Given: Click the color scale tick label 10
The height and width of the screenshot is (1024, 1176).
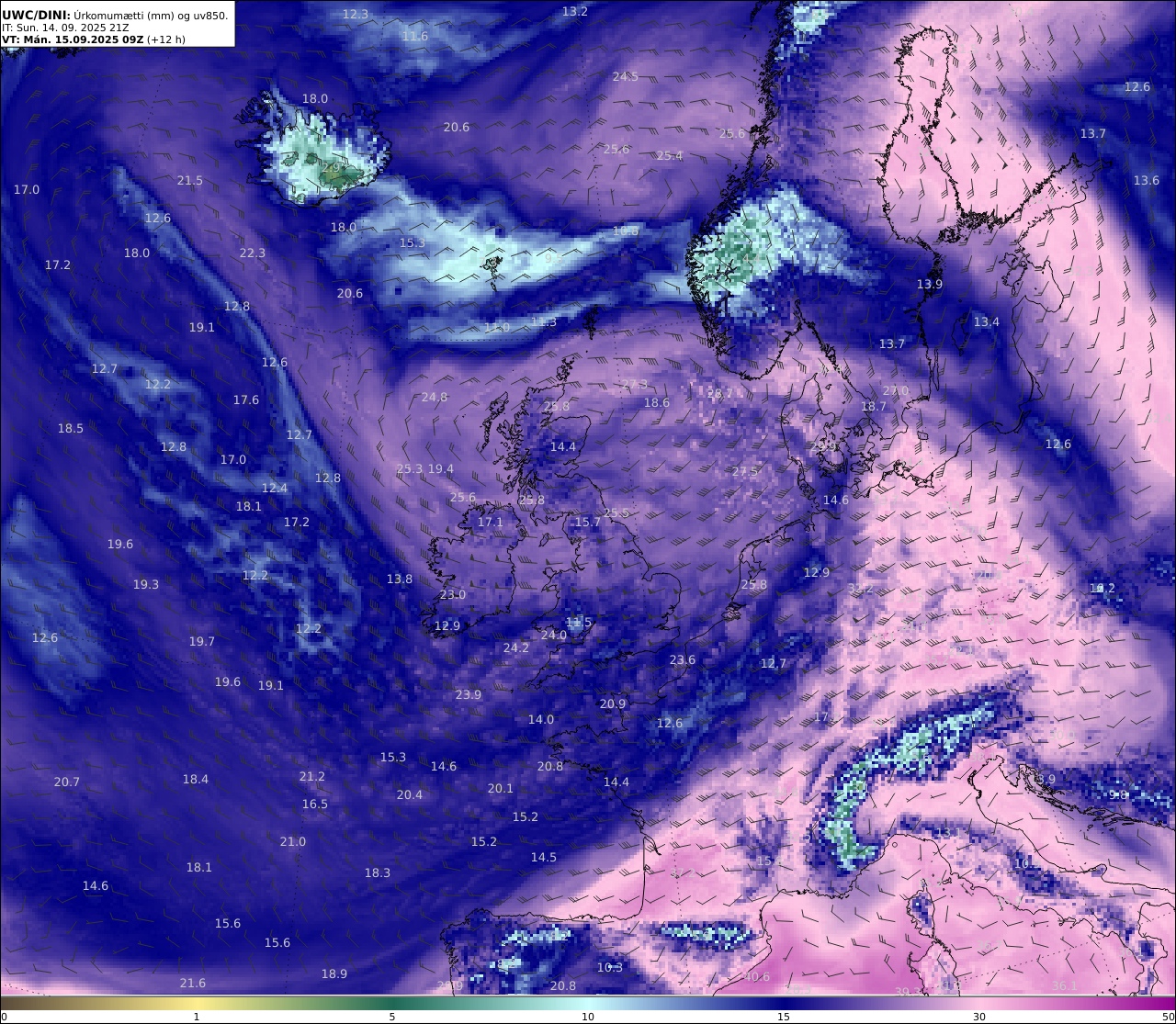Looking at the screenshot, I should [x=588, y=1017].
